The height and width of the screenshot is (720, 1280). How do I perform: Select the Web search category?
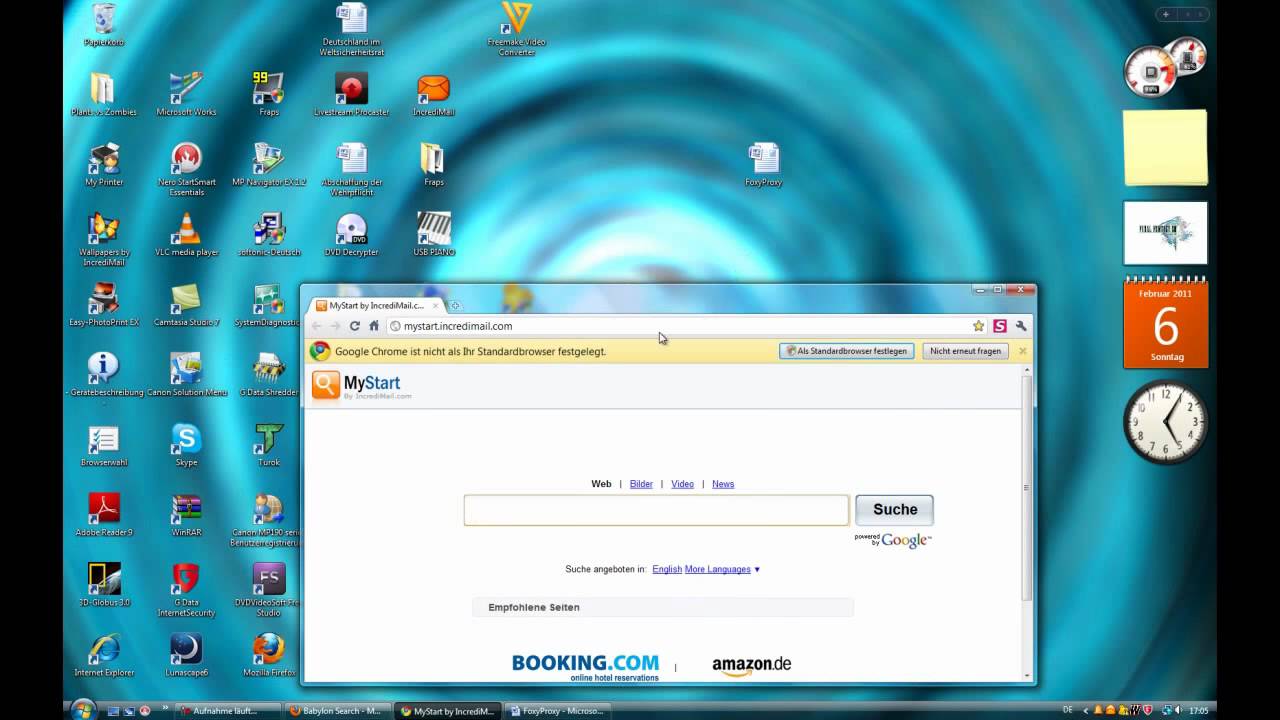click(x=601, y=484)
